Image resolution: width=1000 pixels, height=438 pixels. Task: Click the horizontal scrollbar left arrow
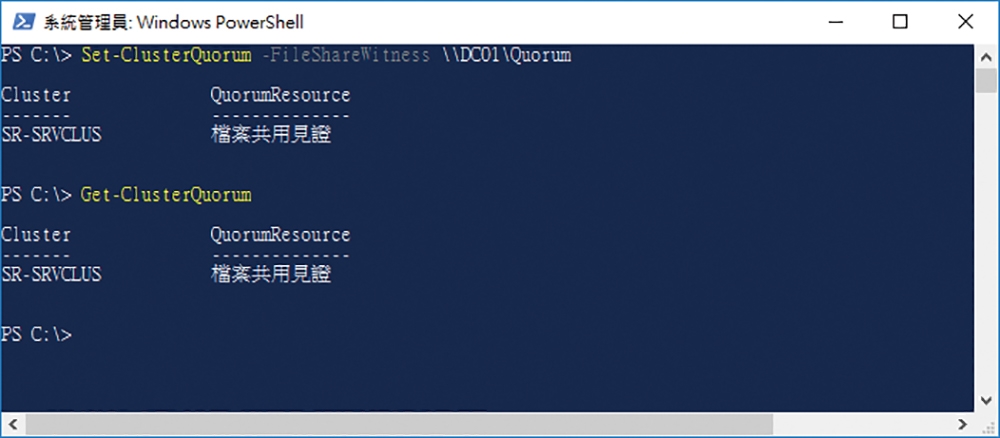12,423
